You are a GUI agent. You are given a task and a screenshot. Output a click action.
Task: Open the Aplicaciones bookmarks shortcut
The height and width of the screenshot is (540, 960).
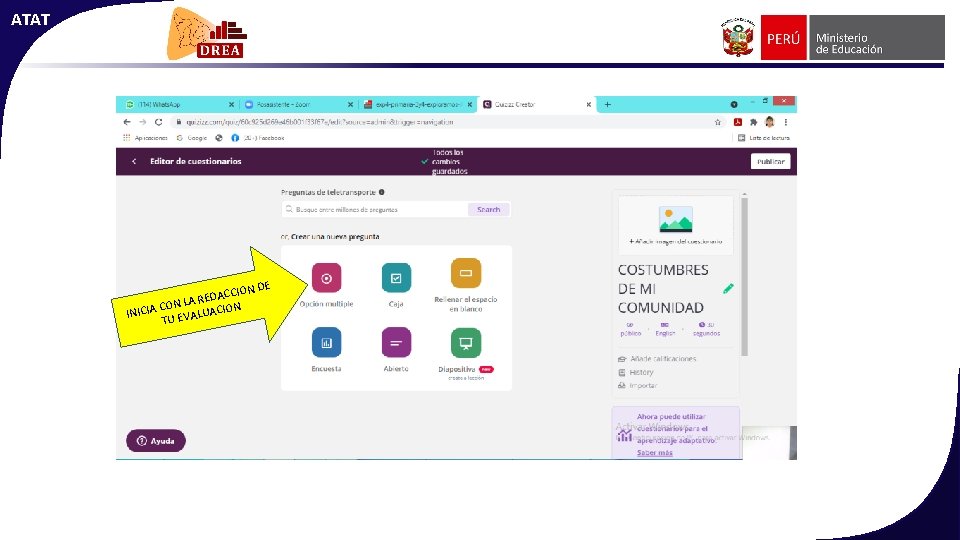click(x=145, y=138)
